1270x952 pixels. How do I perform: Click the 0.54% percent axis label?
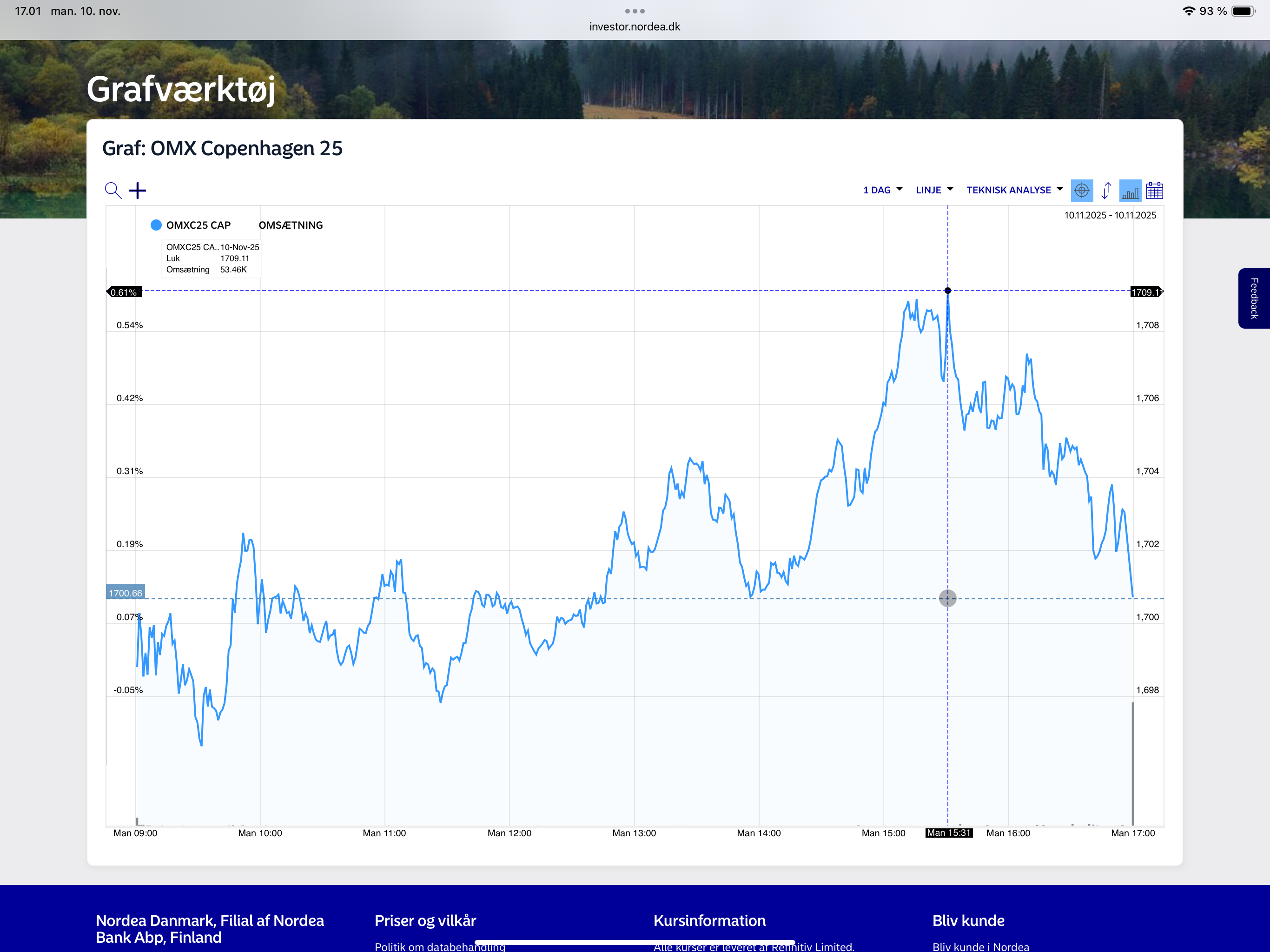pyautogui.click(x=130, y=325)
